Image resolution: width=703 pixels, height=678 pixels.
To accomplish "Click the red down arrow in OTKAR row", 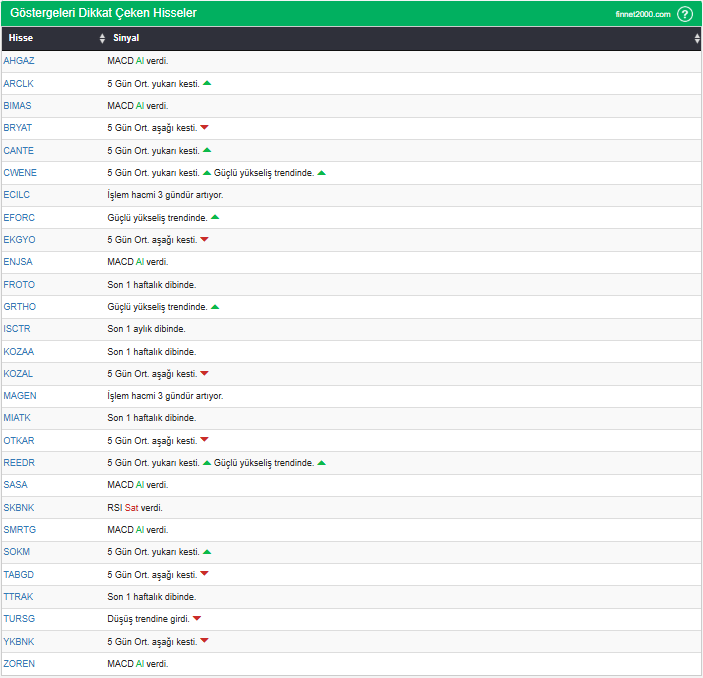I will point(204,439).
